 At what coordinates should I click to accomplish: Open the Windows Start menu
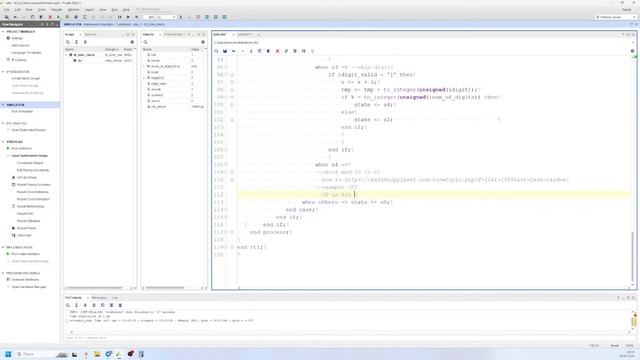(8, 354)
